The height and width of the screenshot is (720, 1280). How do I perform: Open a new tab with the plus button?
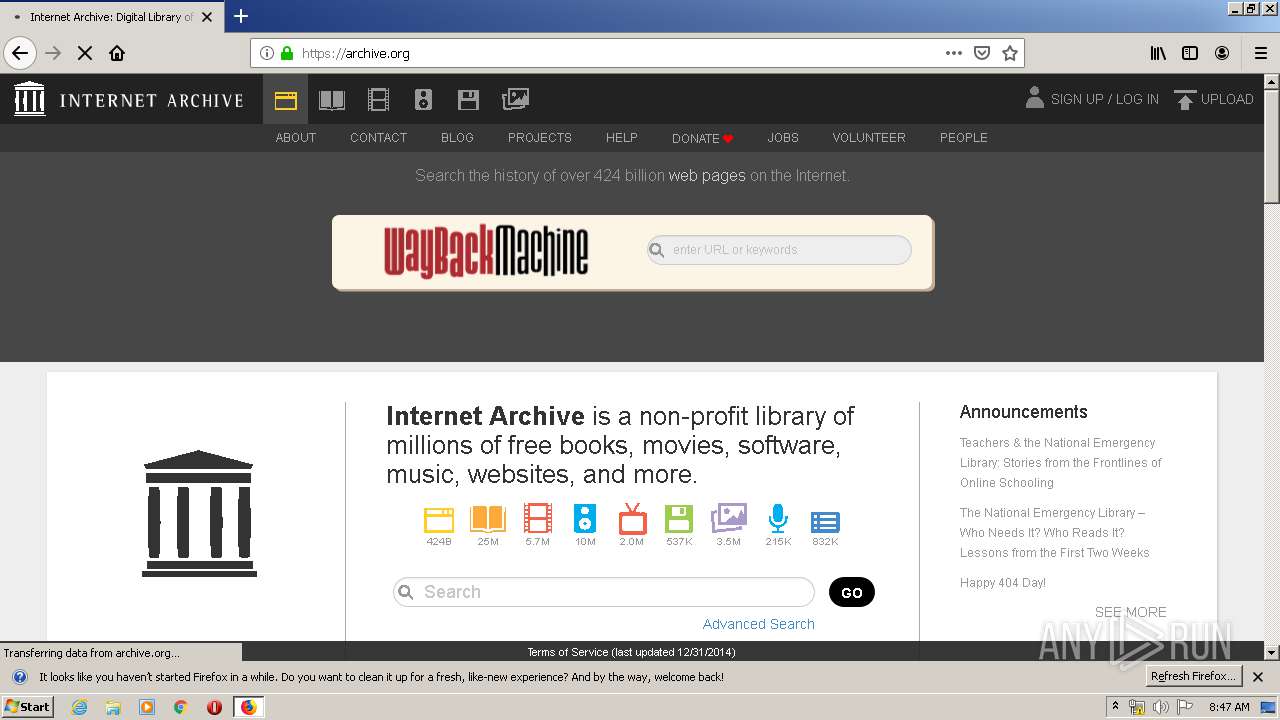coord(241,16)
